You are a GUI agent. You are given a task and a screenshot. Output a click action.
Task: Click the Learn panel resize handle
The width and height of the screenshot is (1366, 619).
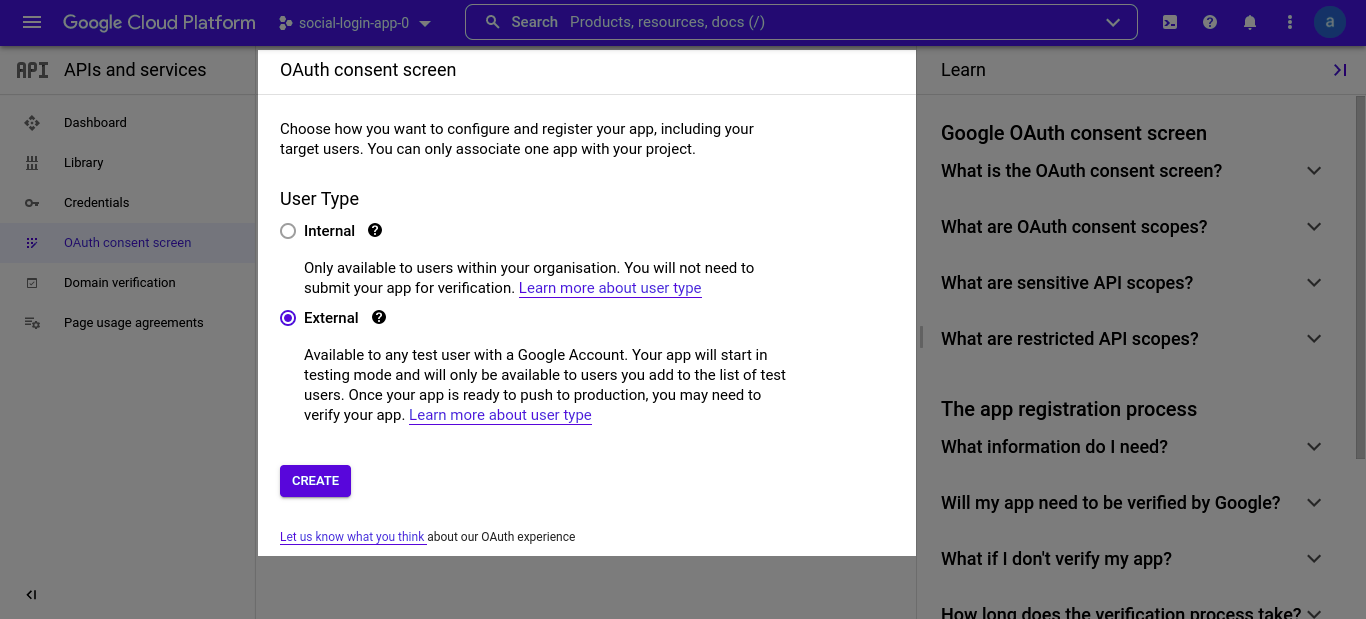coord(921,337)
